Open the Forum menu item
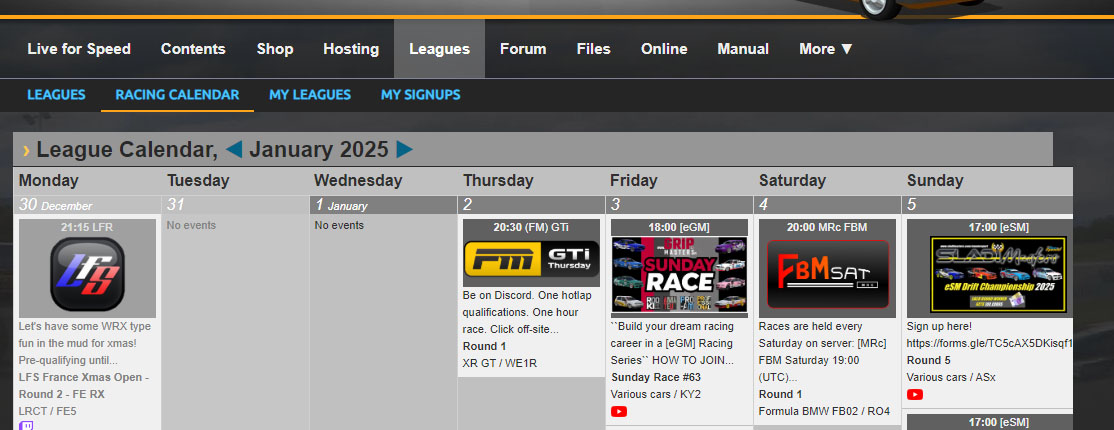1114x430 pixels. (523, 49)
